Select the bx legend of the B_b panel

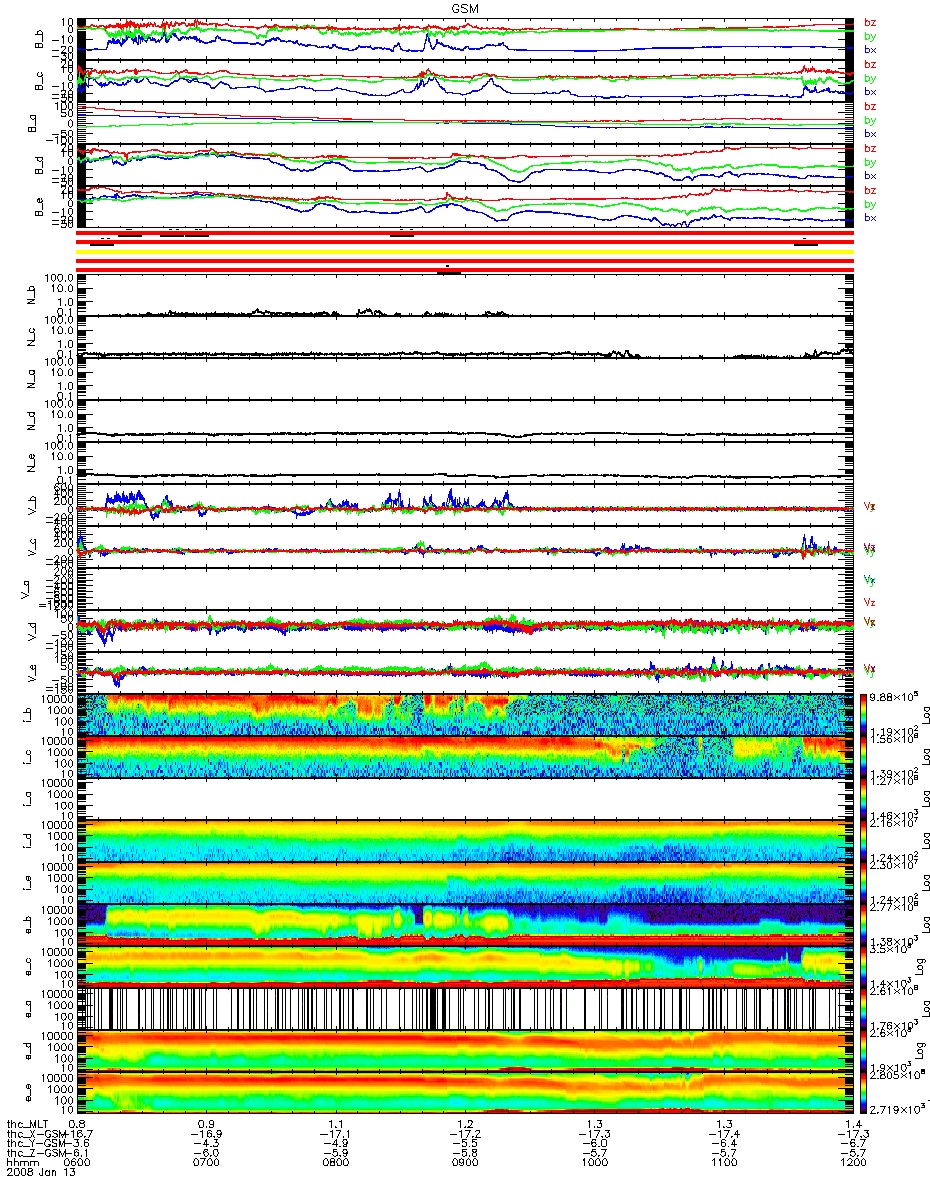(870, 50)
